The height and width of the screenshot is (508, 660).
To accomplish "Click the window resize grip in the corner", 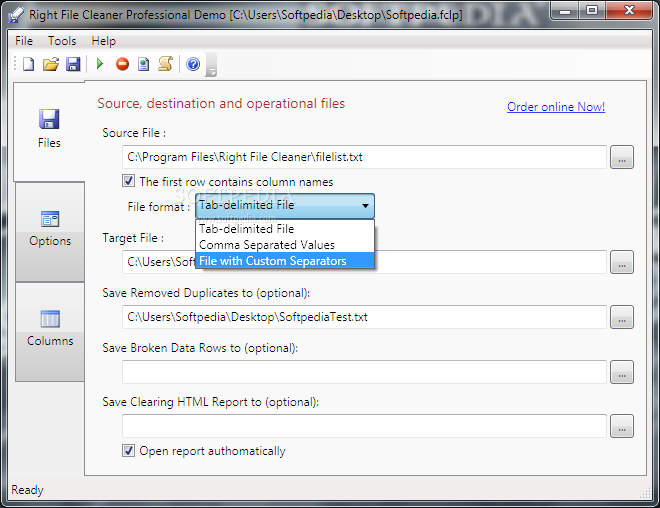I will (x=645, y=493).
